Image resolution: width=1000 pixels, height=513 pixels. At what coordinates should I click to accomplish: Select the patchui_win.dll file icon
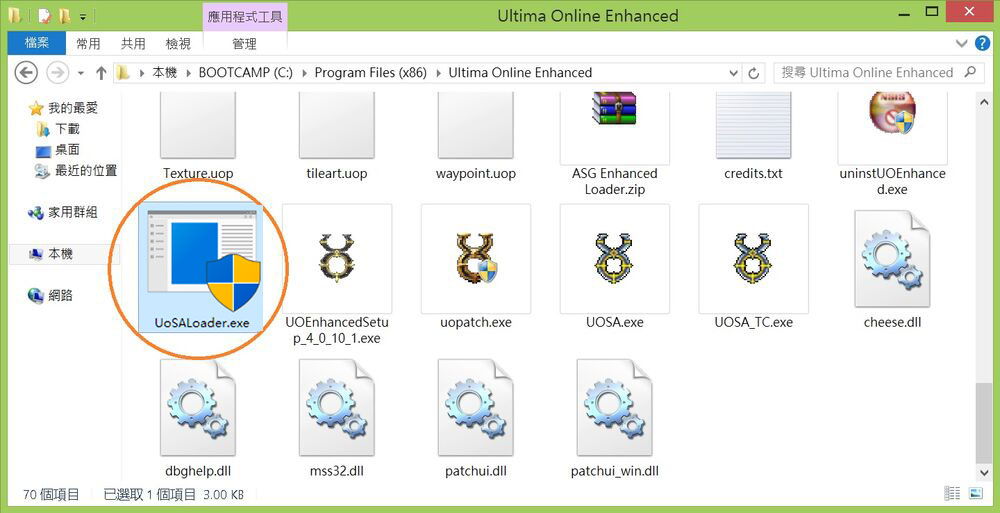coord(614,408)
